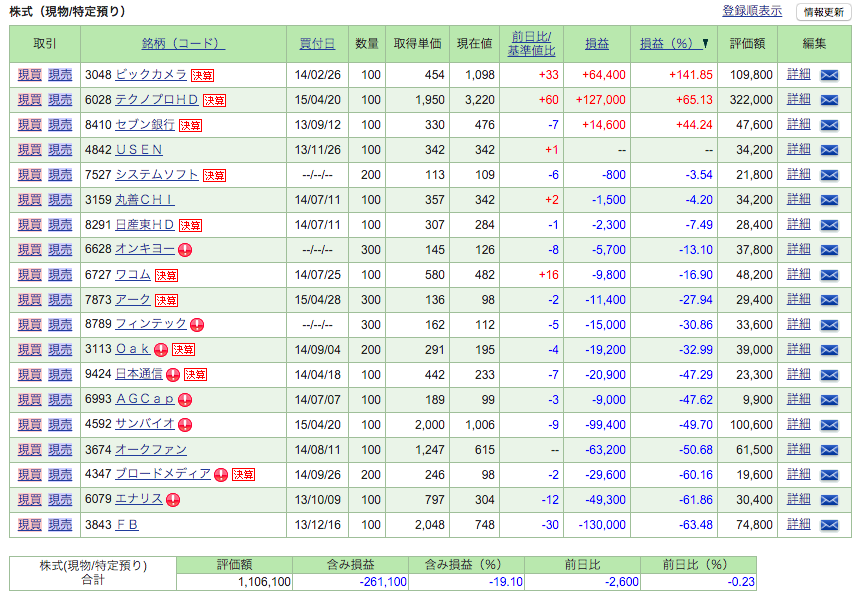The height and width of the screenshot is (606, 863).
Task: Open the エナリス stock link
Action: tap(139, 499)
